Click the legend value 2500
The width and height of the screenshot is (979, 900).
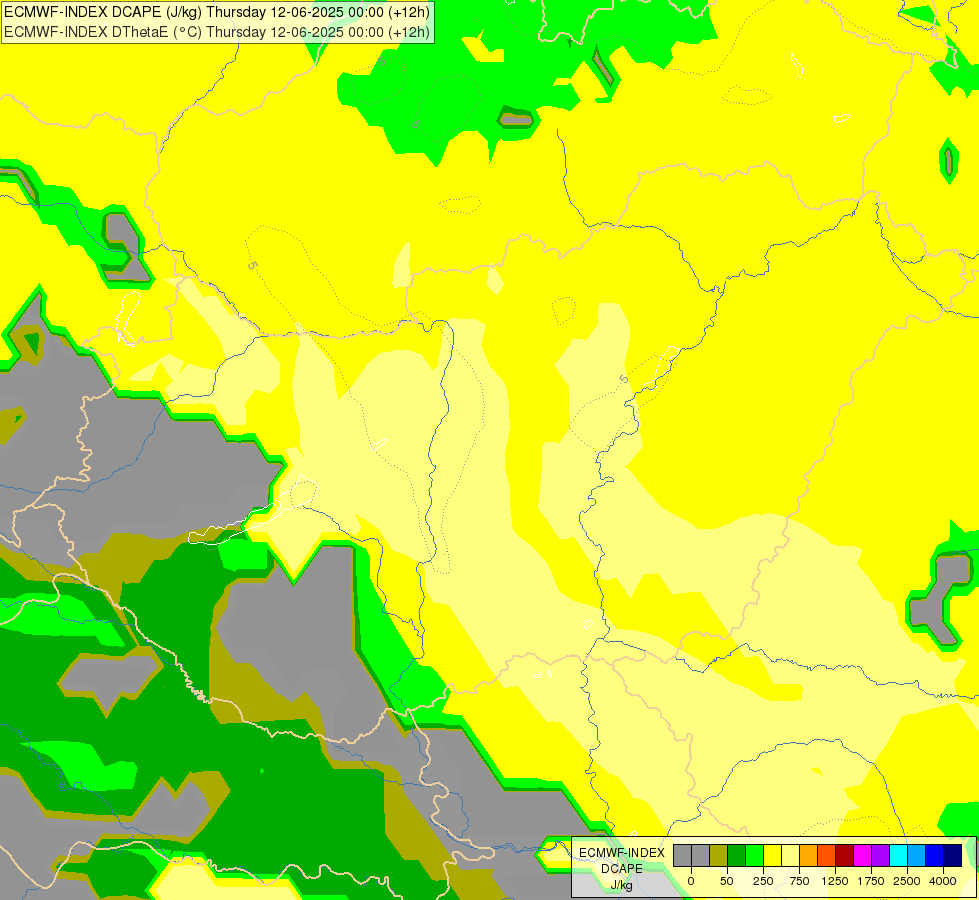click(x=907, y=881)
